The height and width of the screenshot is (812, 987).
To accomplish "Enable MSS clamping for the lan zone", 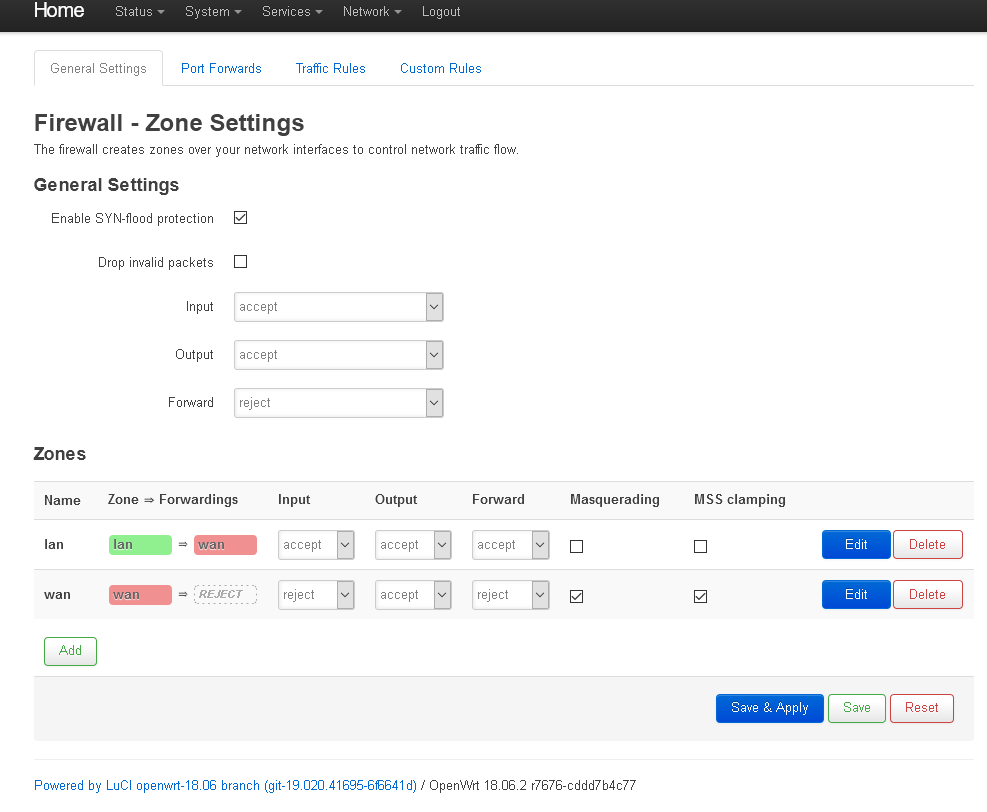I will pyautogui.click(x=701, y=546).
